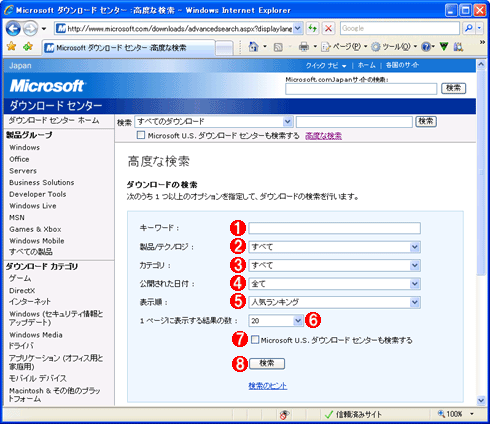This screenshot has height=424, width=490.
Task: Open Windows Media category link
Action: coord(36,335)
